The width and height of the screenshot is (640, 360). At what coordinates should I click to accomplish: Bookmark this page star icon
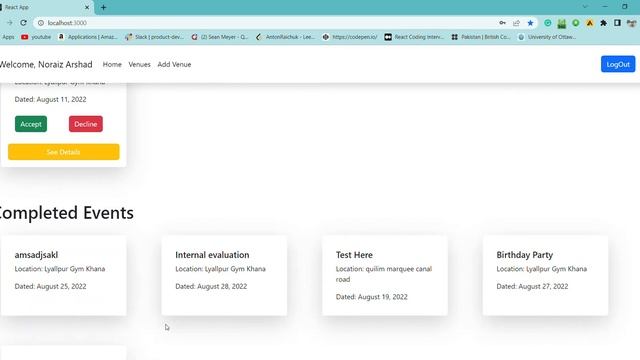530,23
